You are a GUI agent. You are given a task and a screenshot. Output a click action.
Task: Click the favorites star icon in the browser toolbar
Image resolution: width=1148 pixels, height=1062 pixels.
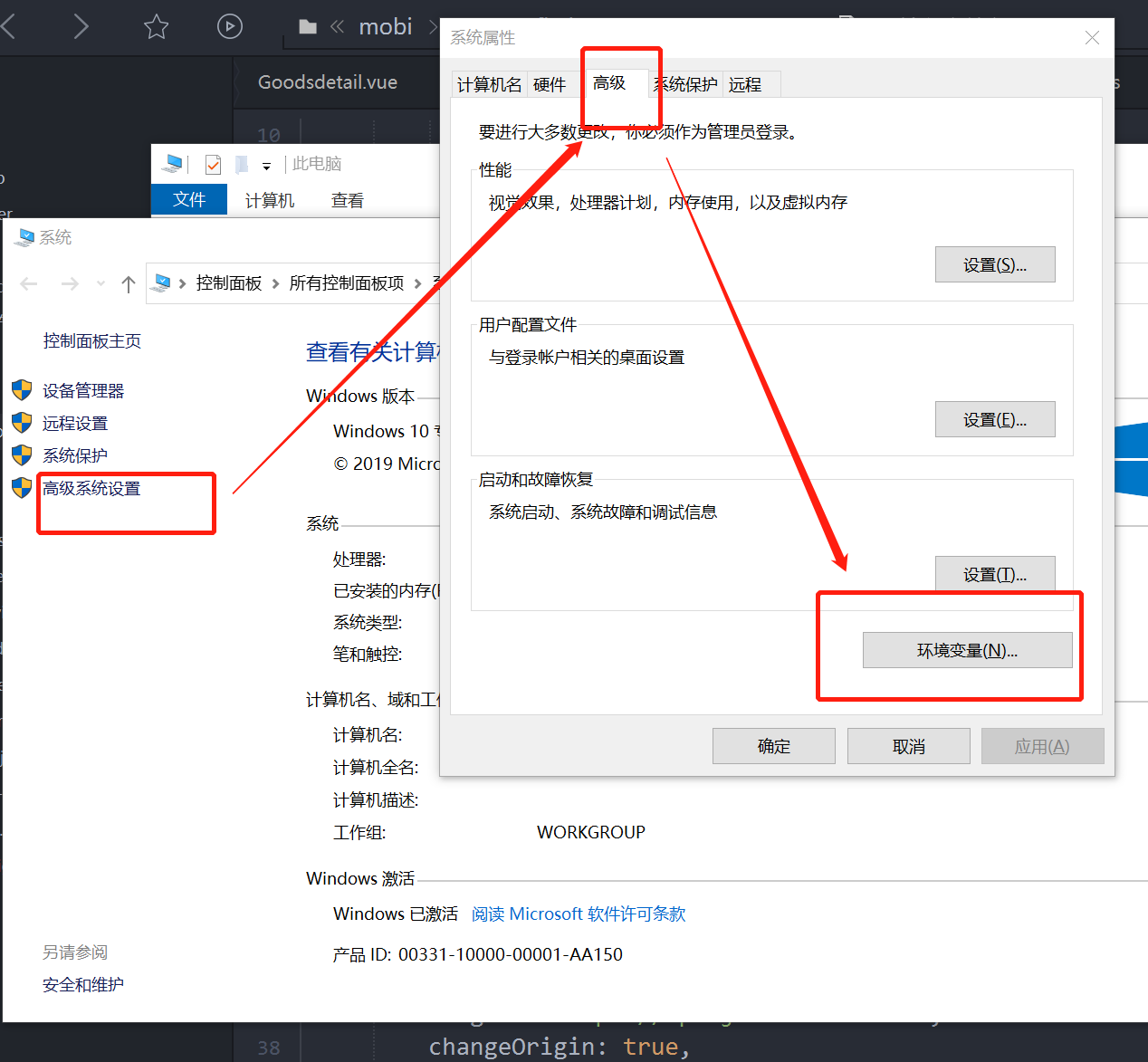tap(156, 26)
